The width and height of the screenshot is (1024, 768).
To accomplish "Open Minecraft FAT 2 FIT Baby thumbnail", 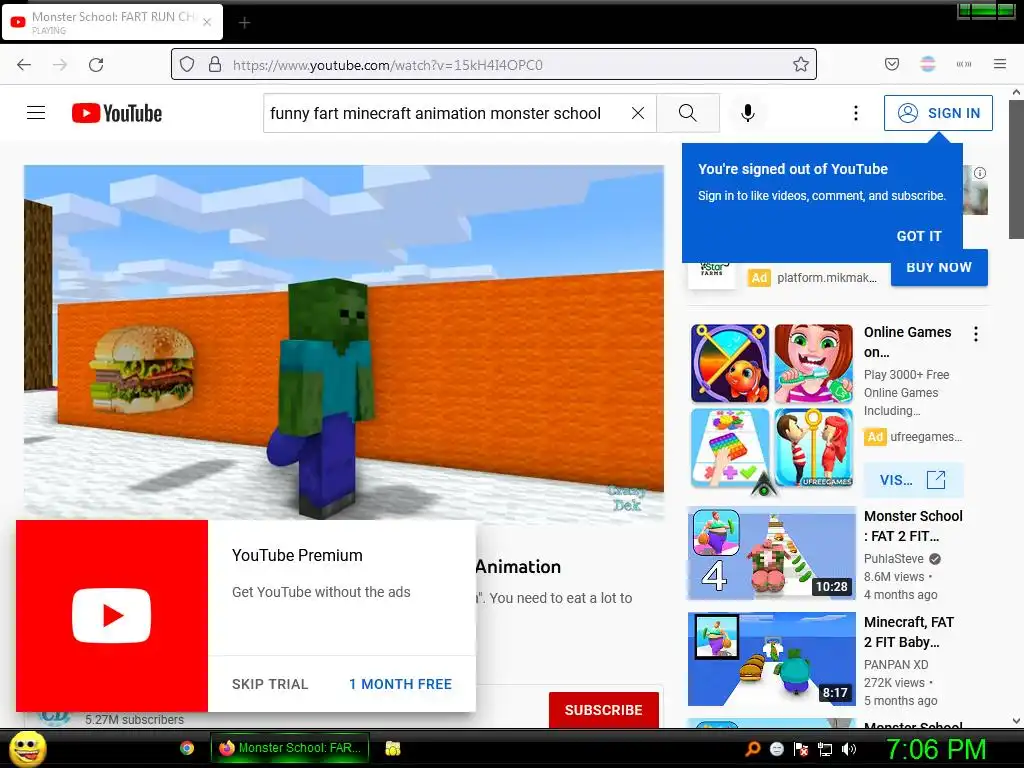I will click(772, 659).
